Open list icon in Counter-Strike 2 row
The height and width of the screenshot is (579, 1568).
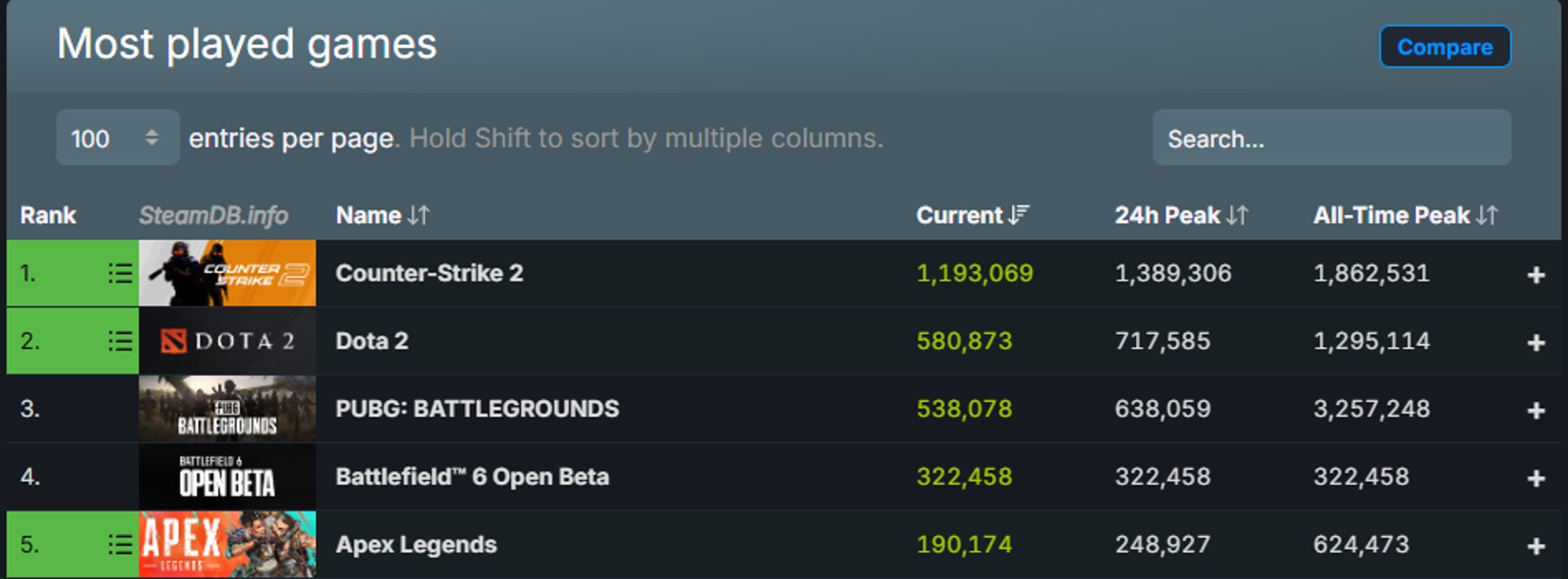(x=120, y=273)
